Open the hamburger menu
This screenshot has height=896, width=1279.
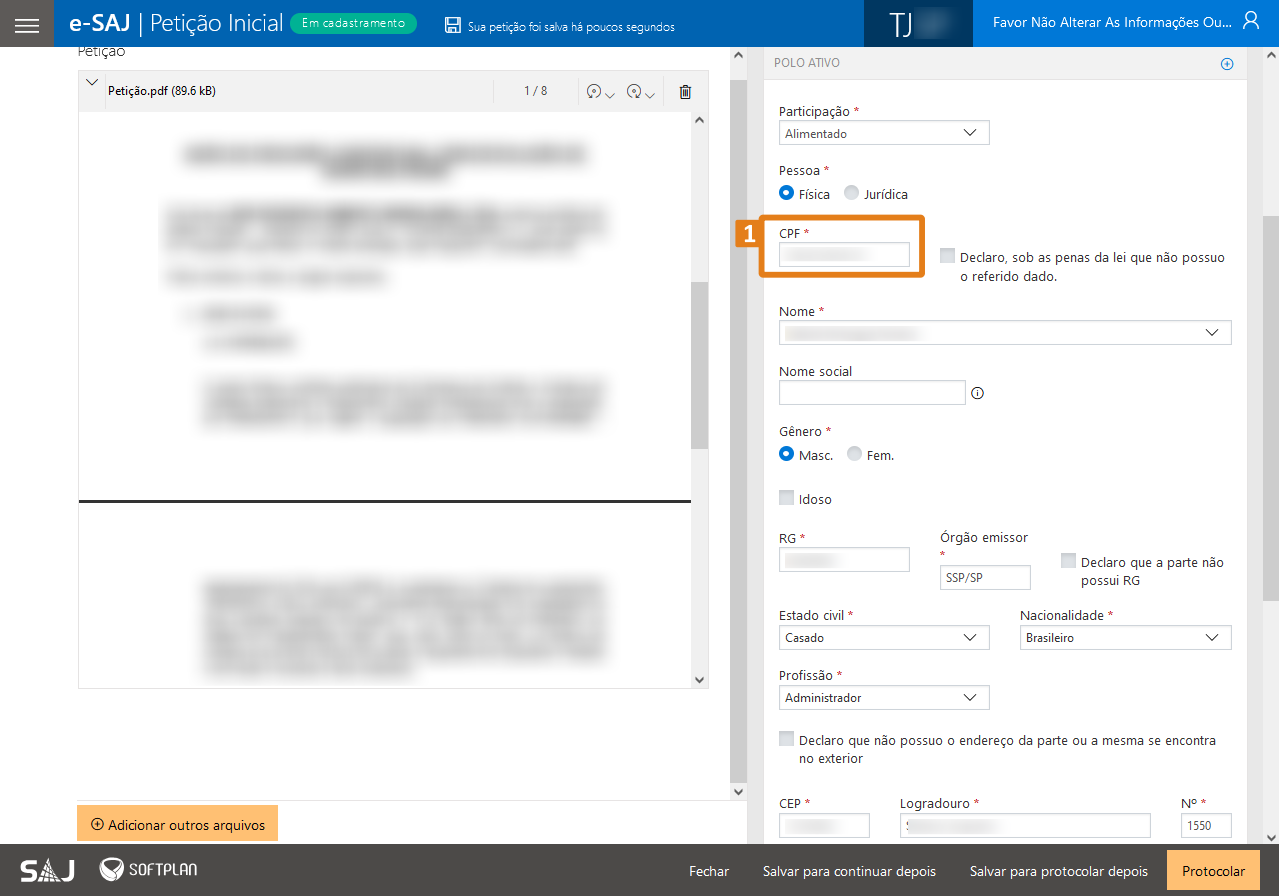[27, 24]
